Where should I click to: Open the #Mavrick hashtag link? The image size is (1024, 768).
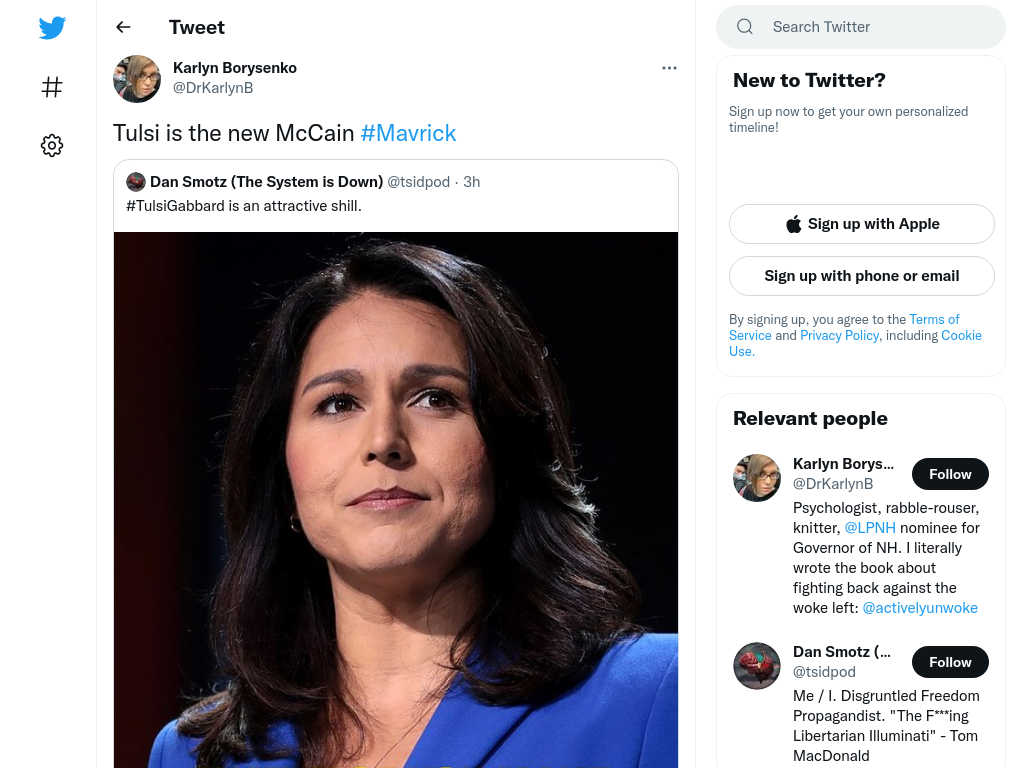coord(408,133)
